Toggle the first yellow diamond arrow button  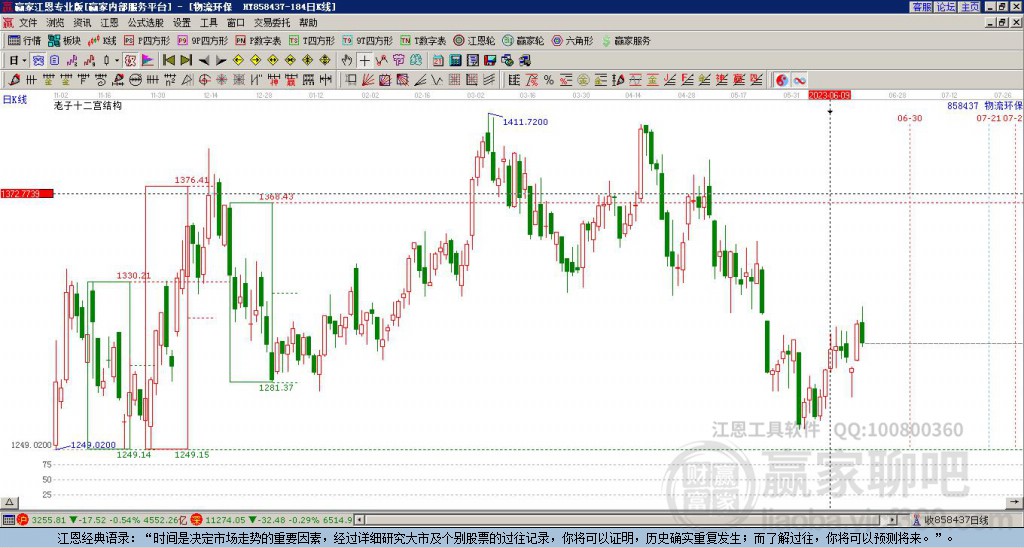click(x=238, y=60)
